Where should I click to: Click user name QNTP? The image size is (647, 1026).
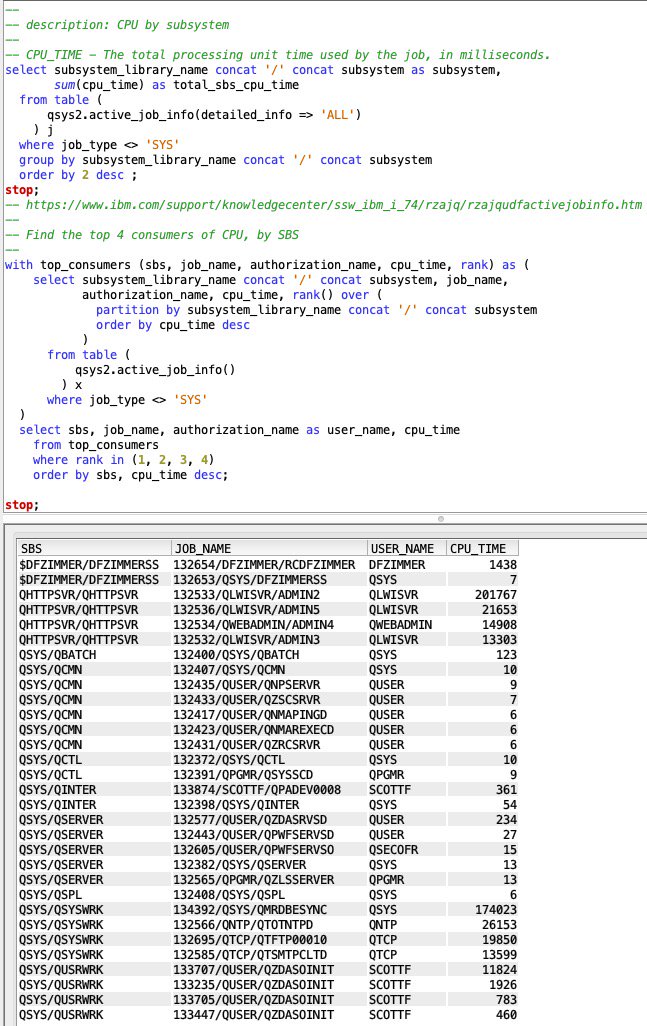point(383,925)
